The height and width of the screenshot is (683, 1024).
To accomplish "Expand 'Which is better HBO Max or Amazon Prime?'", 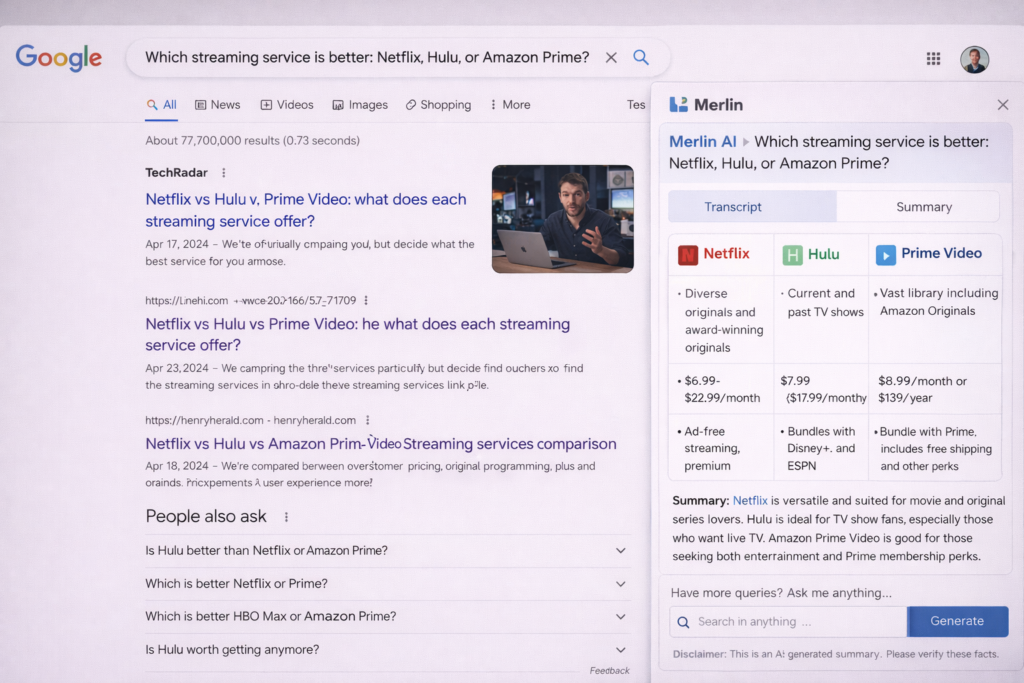I will [621, 616].
